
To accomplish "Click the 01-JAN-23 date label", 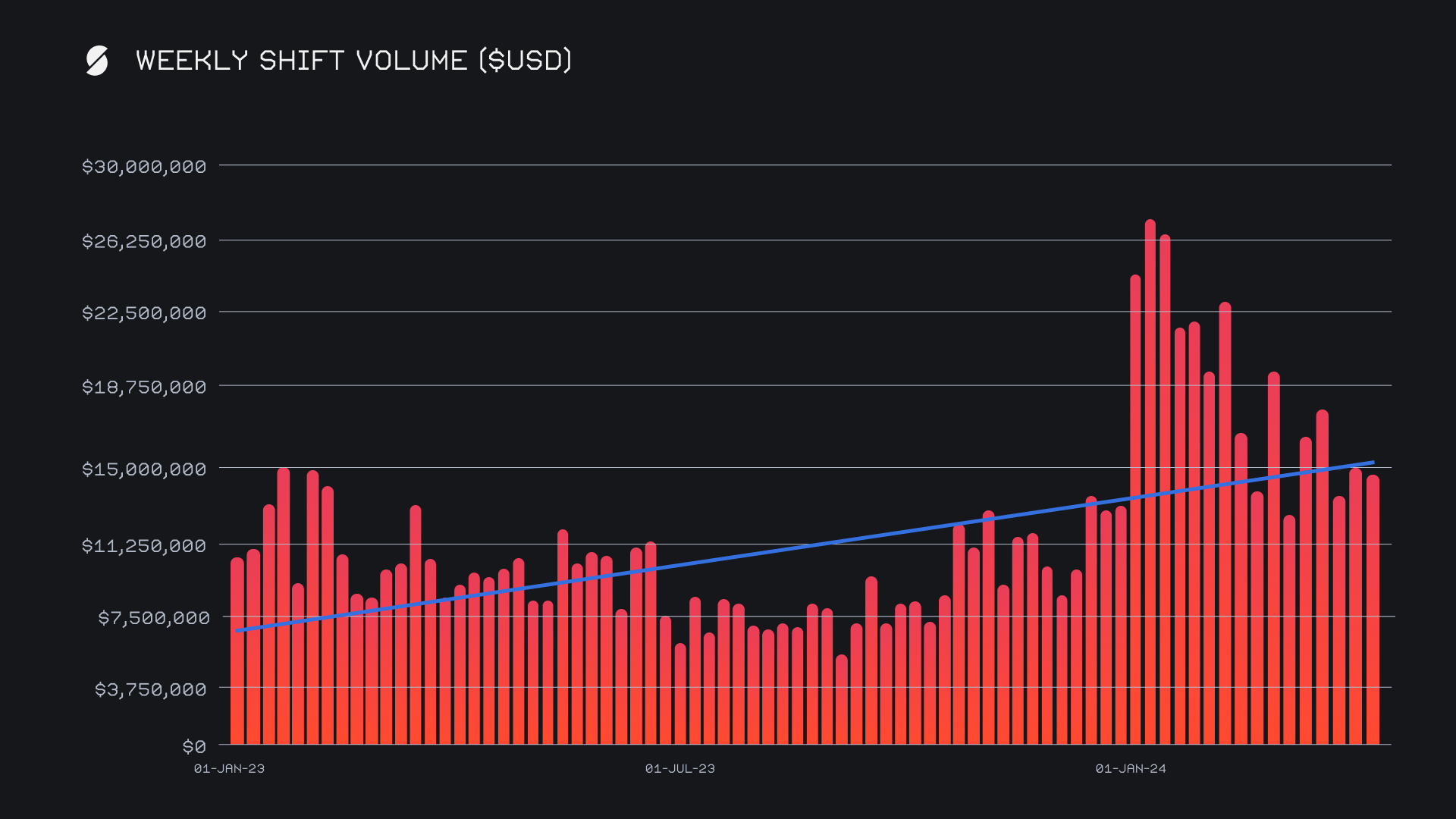I will (x=229, y=769).
